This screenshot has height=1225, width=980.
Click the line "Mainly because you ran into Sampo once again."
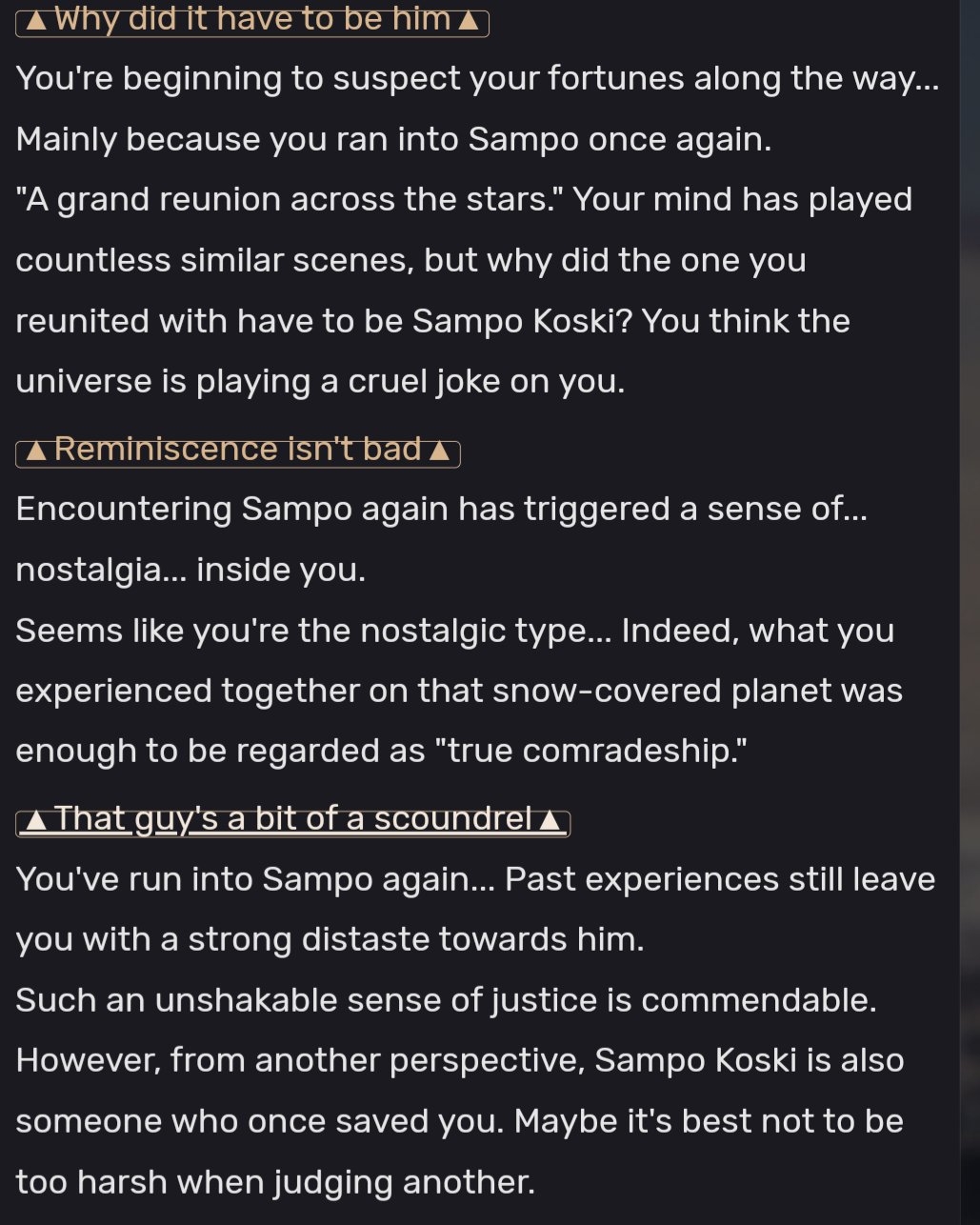pyautogui.click(x=393, y=139)
